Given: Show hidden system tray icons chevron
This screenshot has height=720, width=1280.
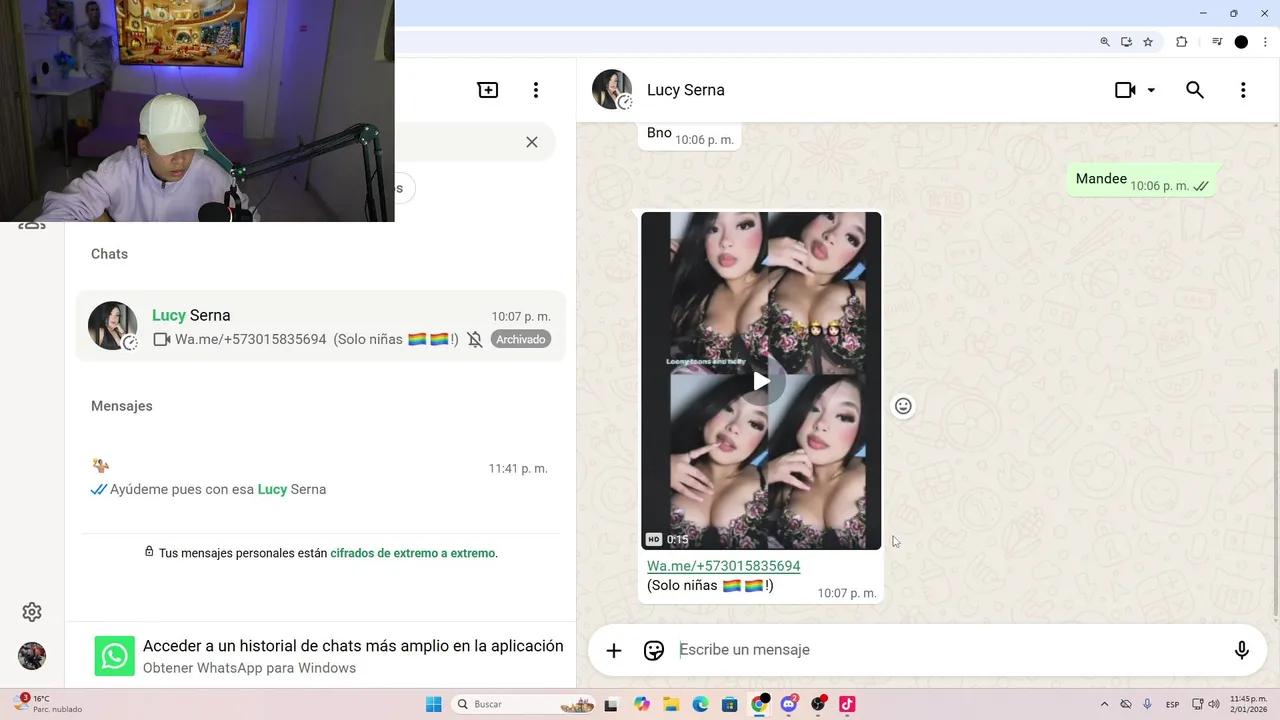Looking at the screenshot, I should pyautogui.click(x=1104, y=704).
